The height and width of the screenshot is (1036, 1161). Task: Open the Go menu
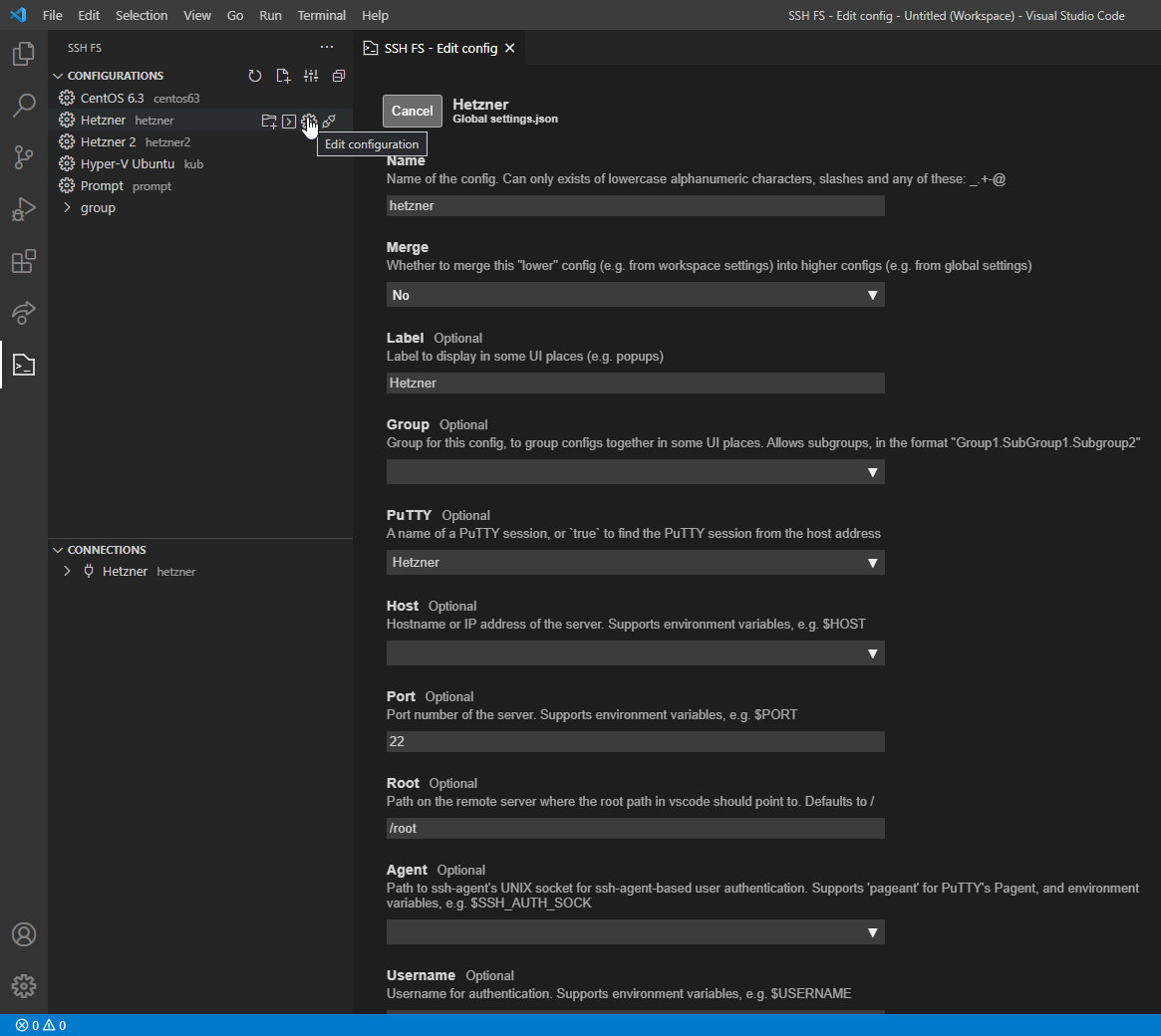pyautogui.click(x=235, y=15)
